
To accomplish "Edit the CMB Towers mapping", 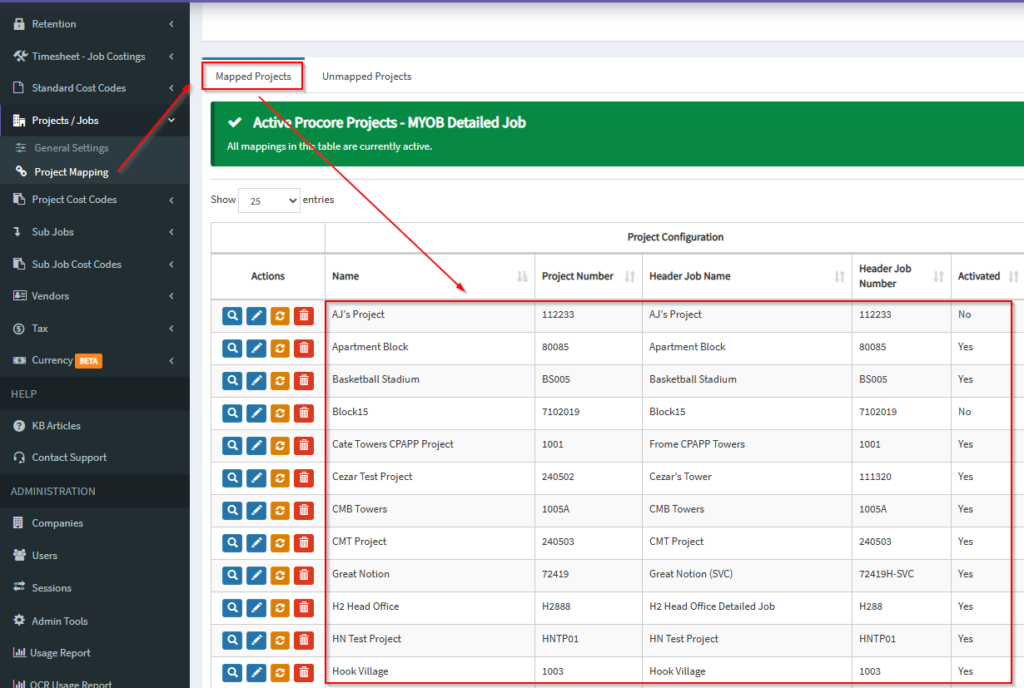I will tap(256, 510).
